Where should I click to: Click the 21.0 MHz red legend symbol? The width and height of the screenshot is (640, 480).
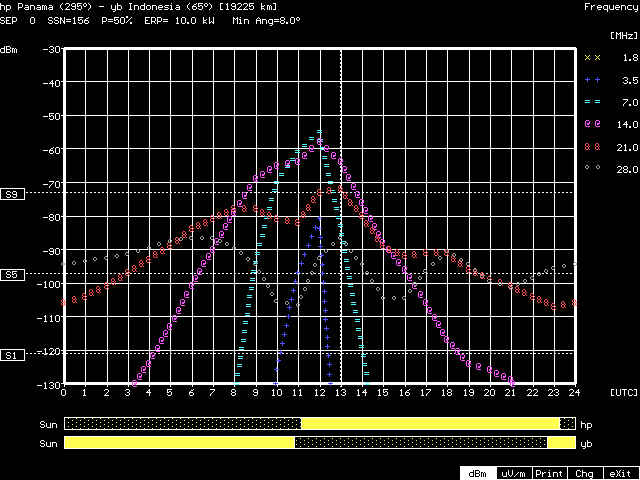[x=592, y=146]
